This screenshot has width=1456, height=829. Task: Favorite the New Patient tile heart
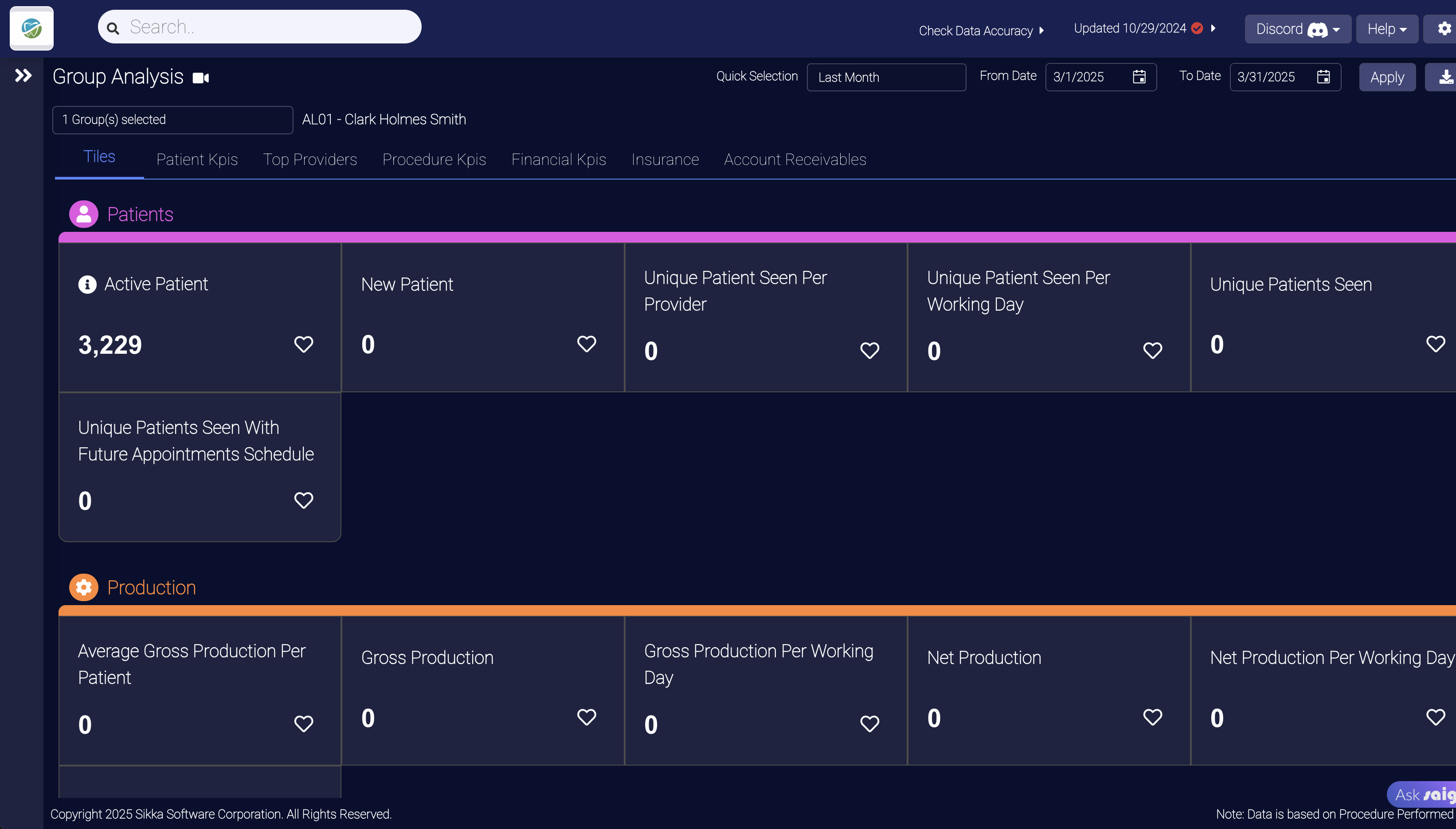coord(587,343)
